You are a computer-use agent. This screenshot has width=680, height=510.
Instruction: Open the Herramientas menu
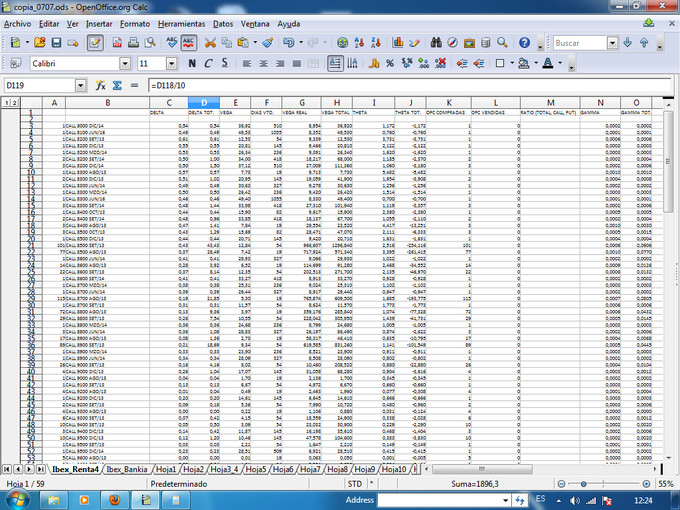pyautogui.click(x=181, y=22)
